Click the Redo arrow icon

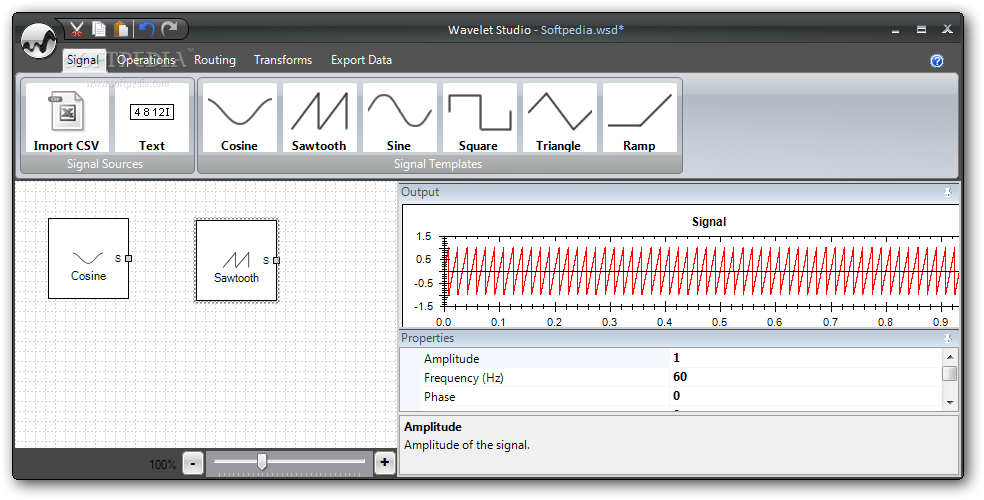tap(169, 29)
